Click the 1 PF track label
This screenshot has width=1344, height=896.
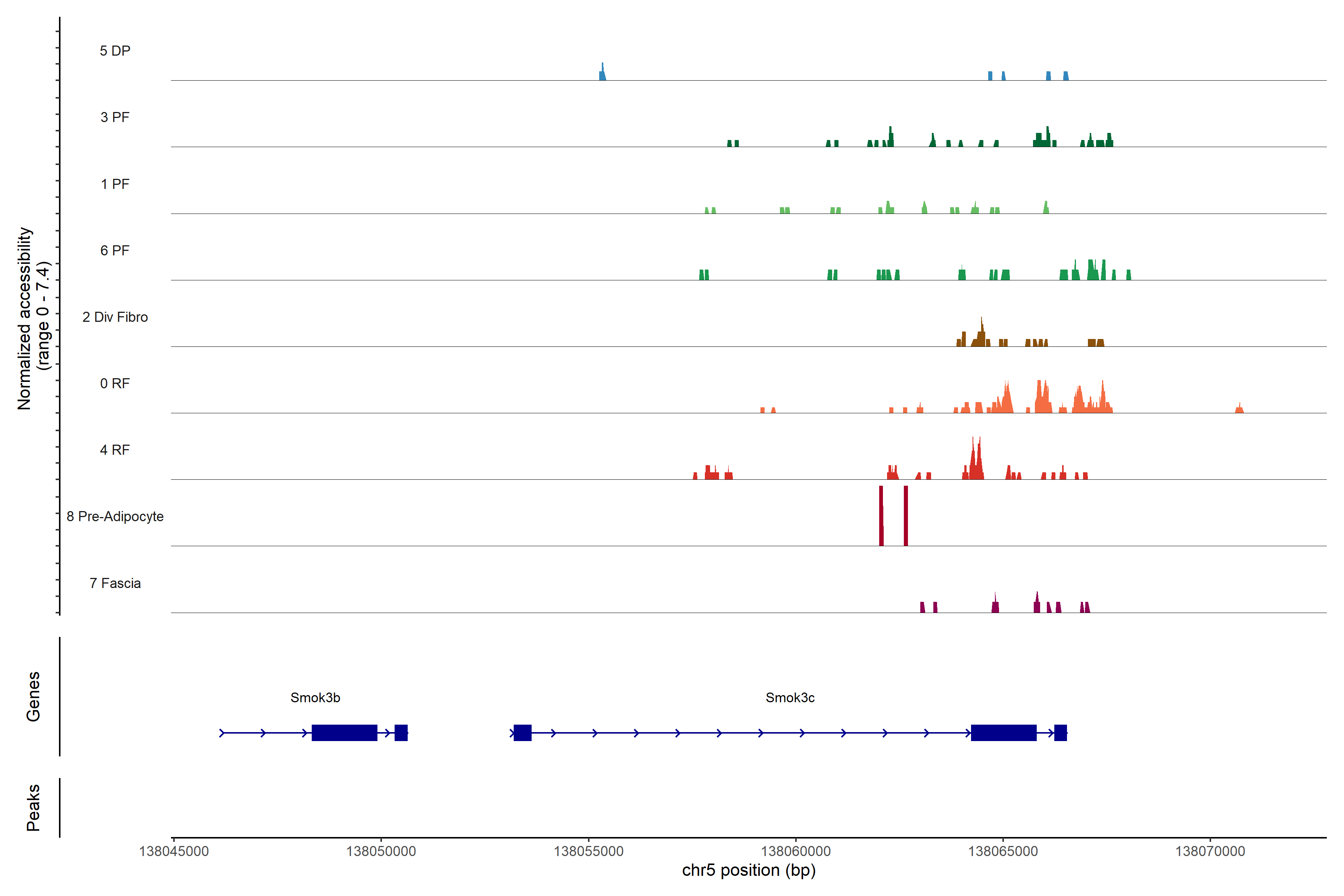click(x=115, y=184)
